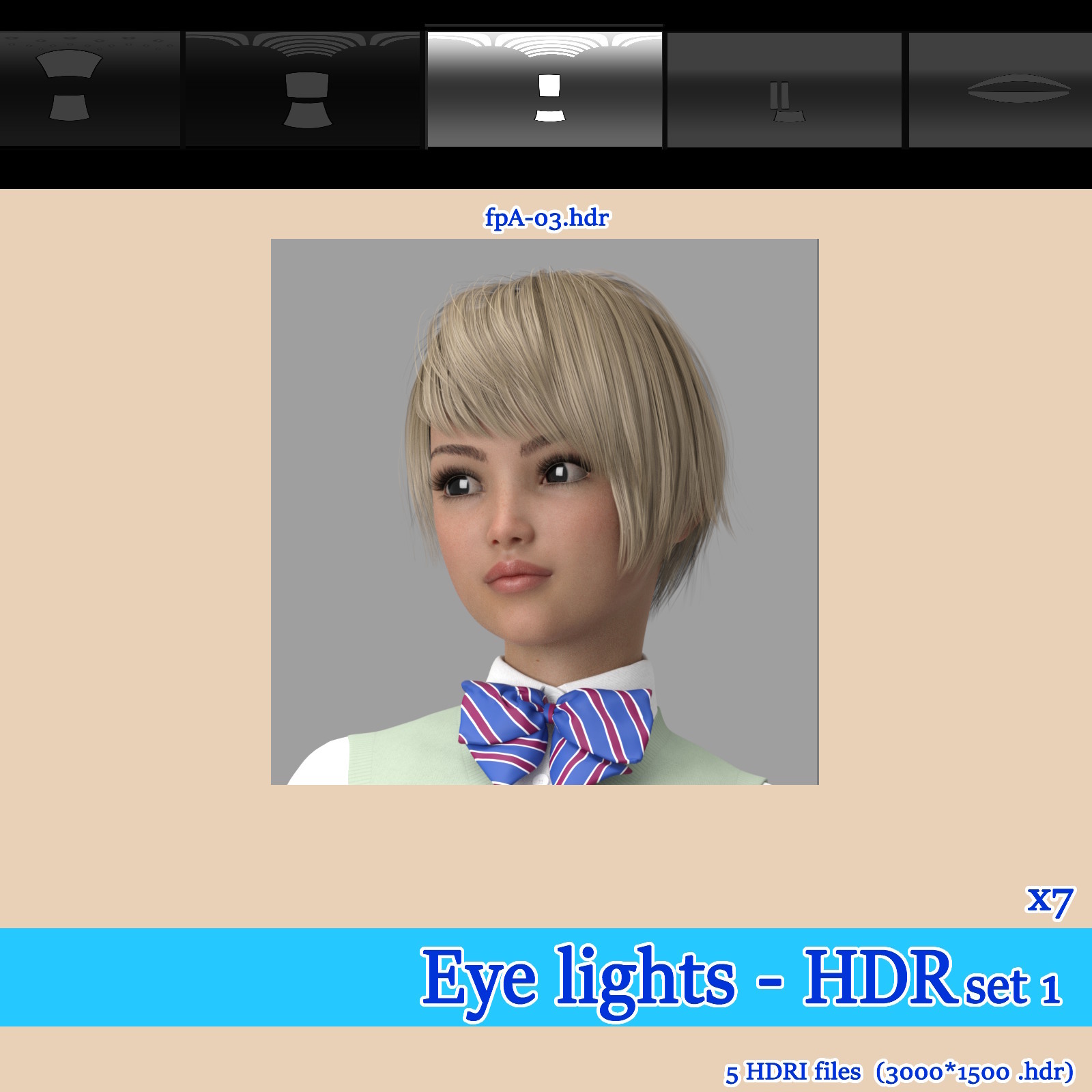This screenshot has height=1092, width=1092.
Task: Select the fifth HDRI thumbnail with lens shape
Action: point(1001,89)
